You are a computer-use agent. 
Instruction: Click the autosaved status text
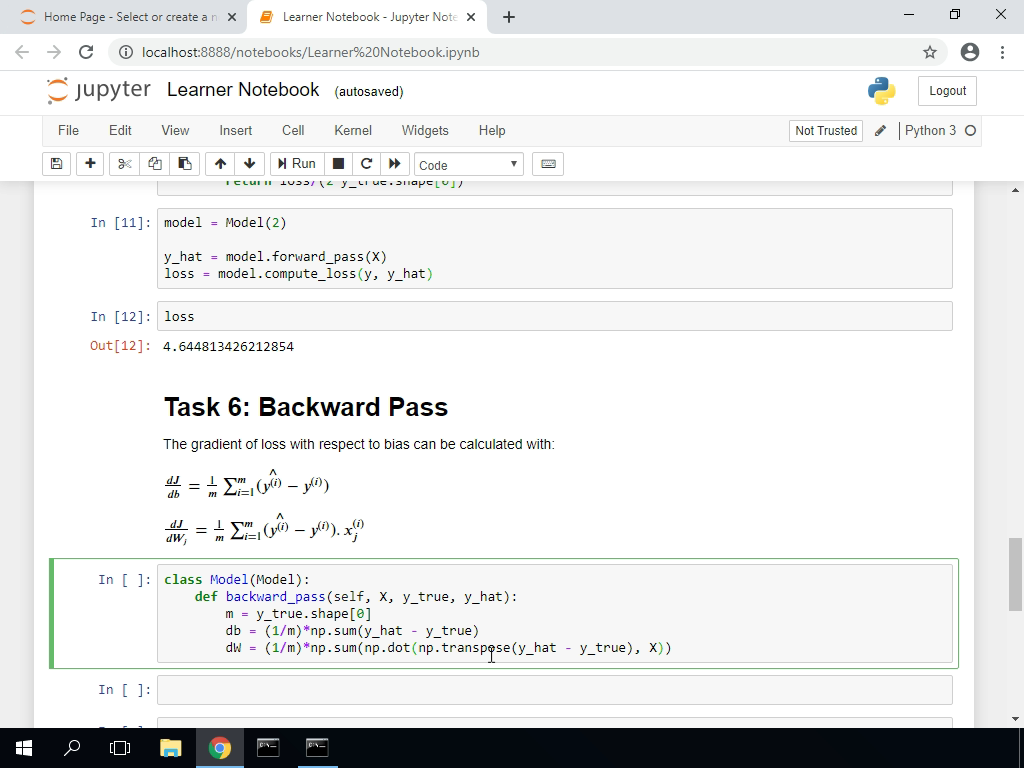tap(369, 91)
